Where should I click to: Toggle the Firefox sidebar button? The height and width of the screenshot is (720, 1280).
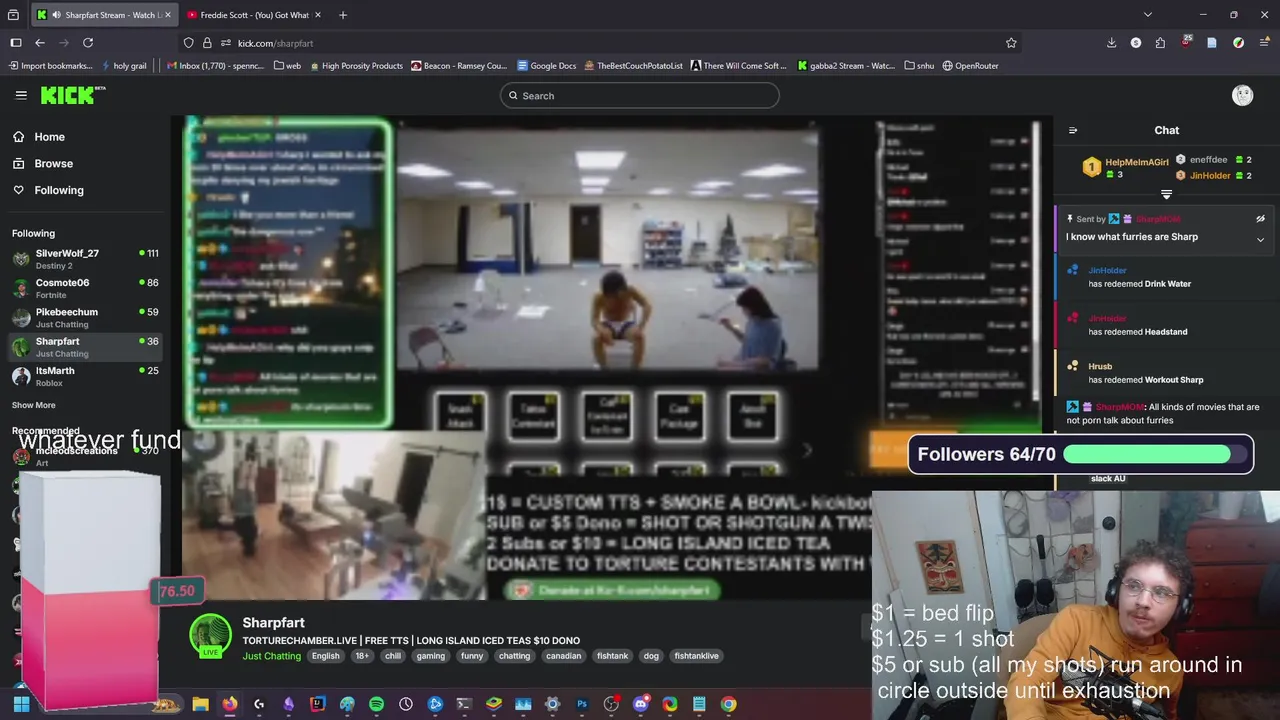[x=15, y=43]
